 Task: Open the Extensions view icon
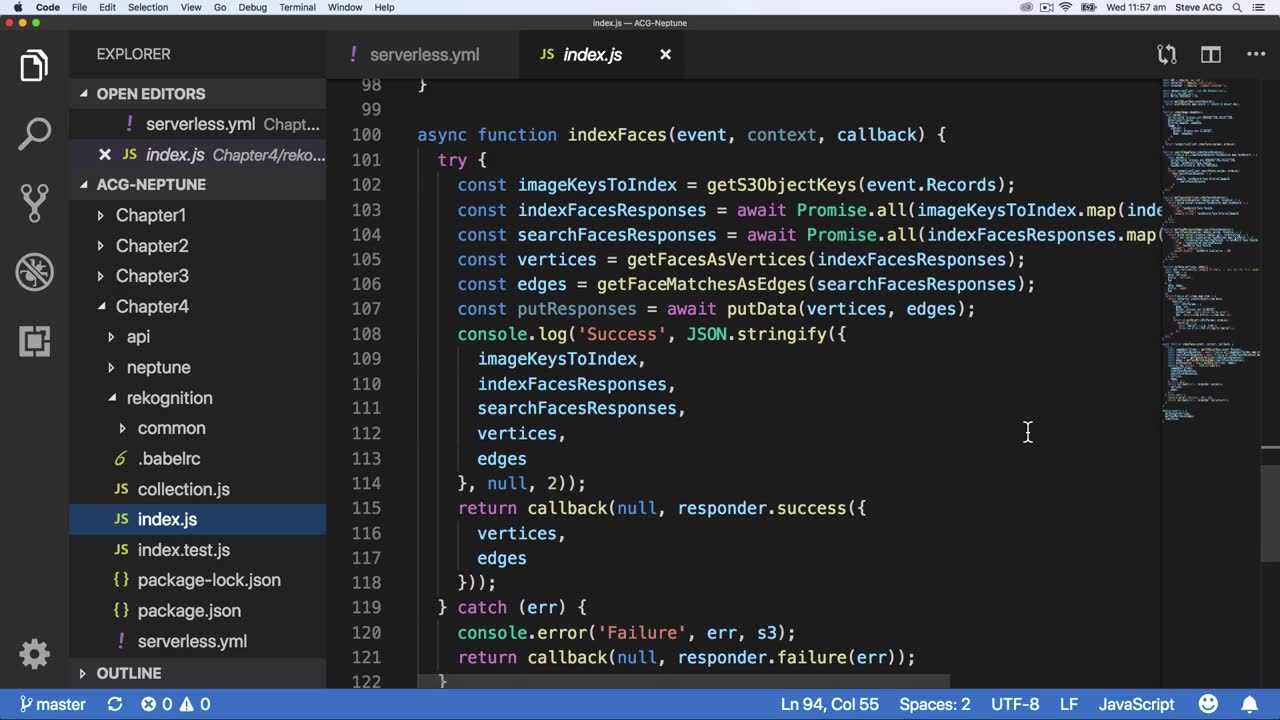click(x=34, y=341)
